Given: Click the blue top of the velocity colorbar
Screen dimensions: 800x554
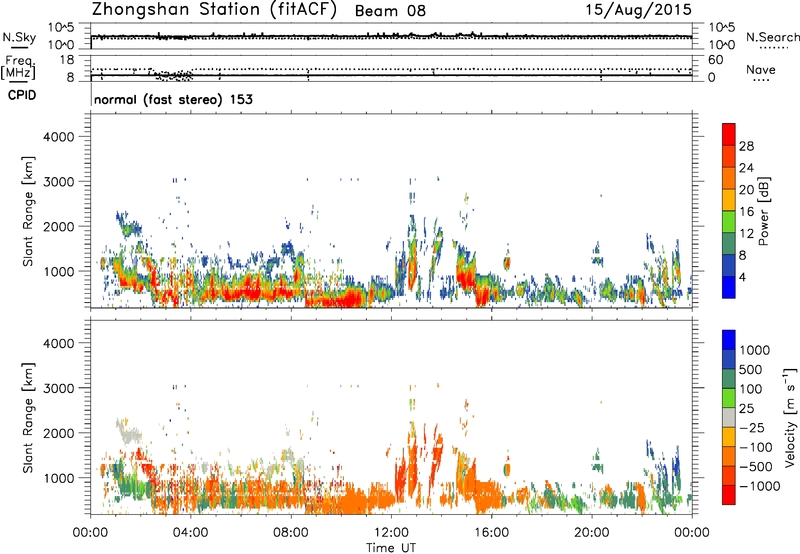Looking at the screenshot, I should point(729,340).
